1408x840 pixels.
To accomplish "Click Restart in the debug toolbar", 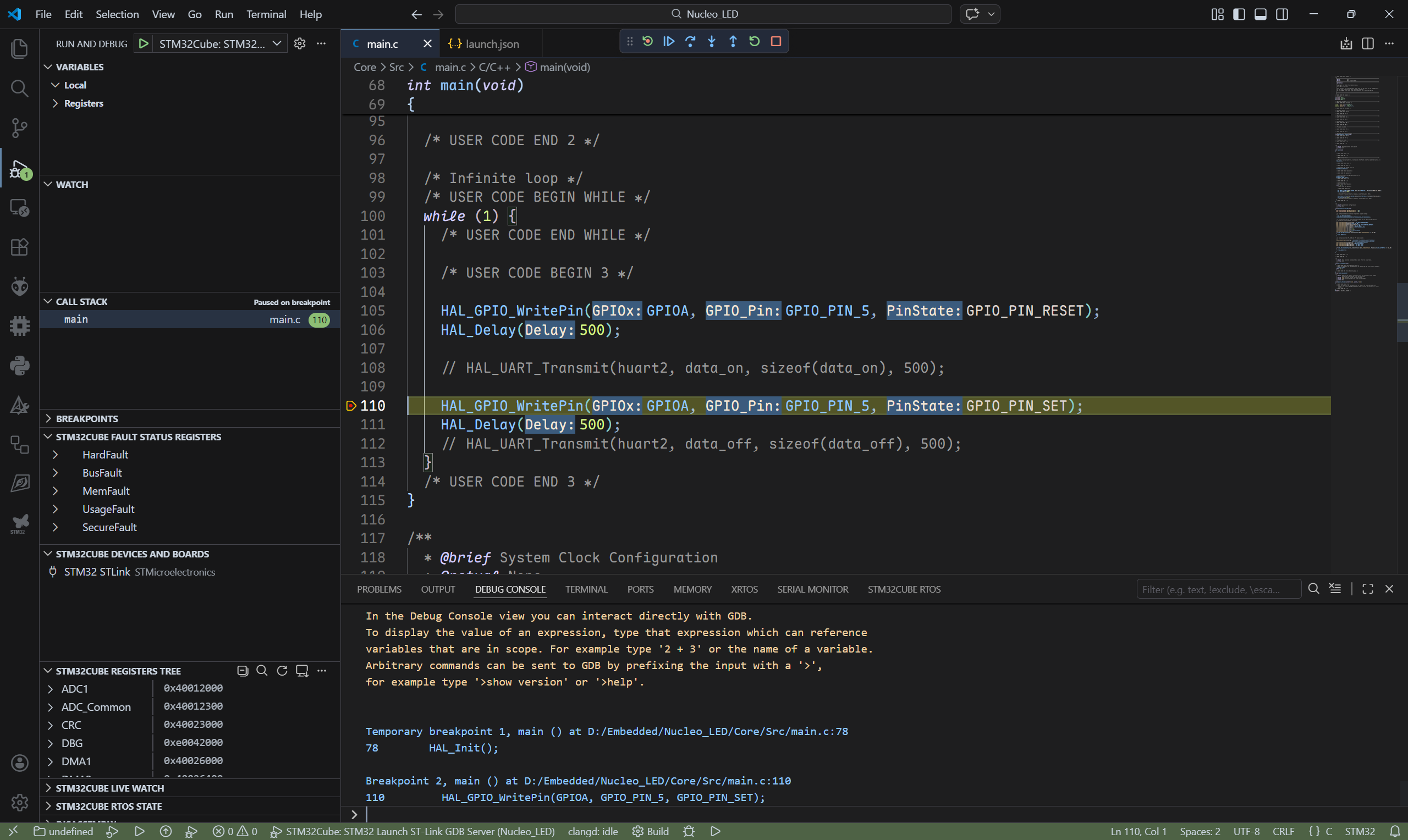I will point(755,41).
